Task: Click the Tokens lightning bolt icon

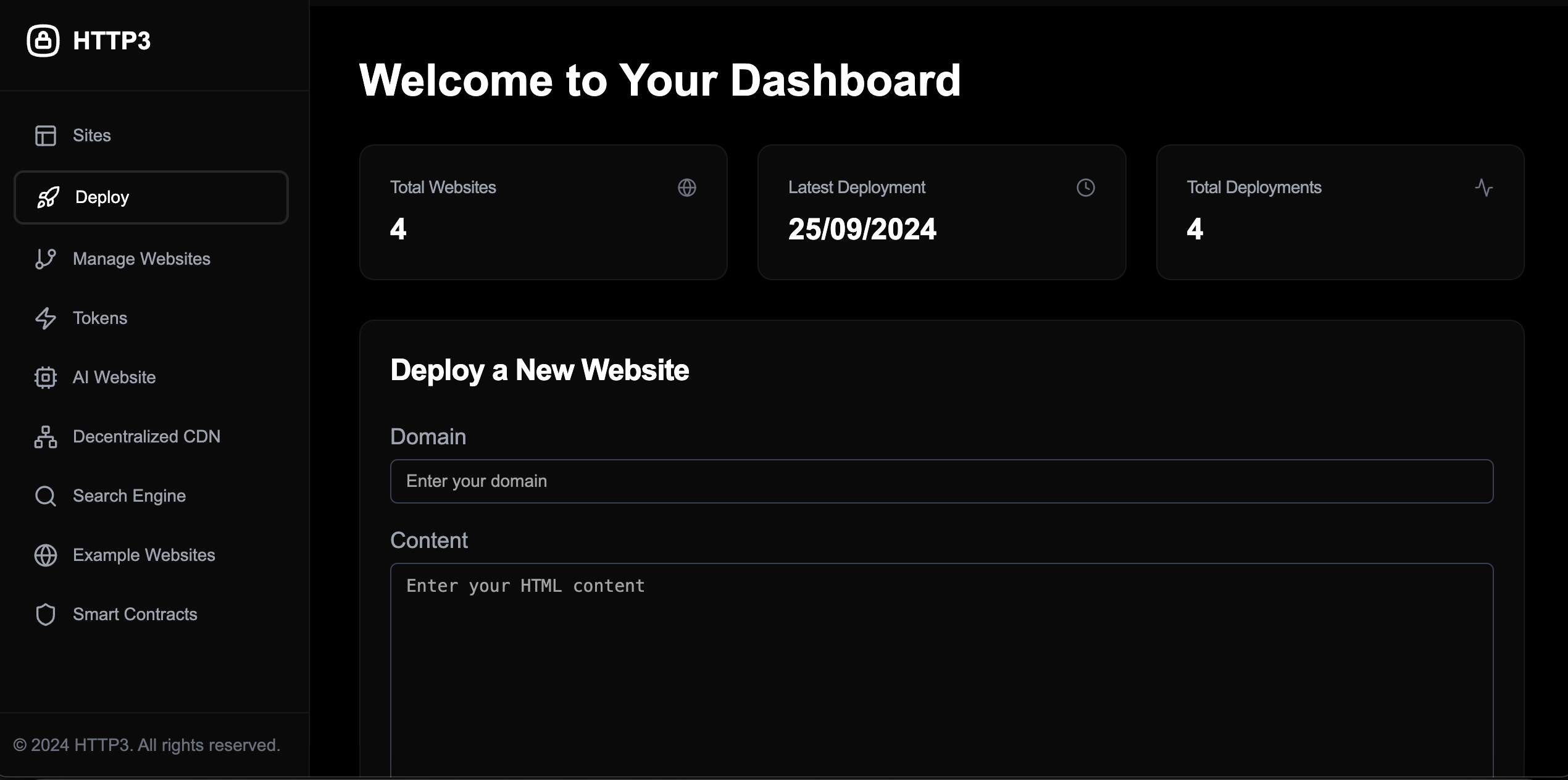Action: pyautogui.click(x=46, y=318)
